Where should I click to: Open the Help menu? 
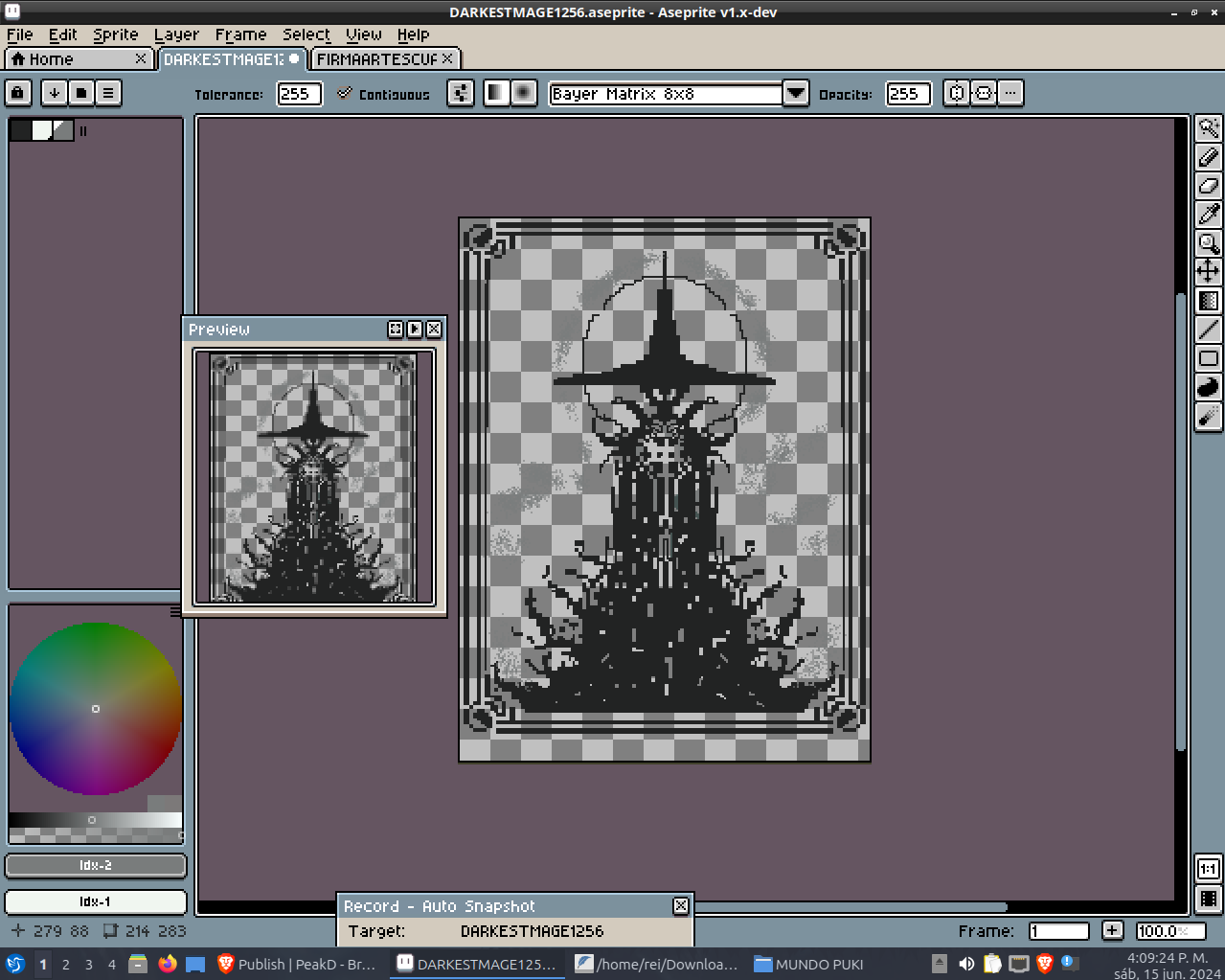click(413, 34)
